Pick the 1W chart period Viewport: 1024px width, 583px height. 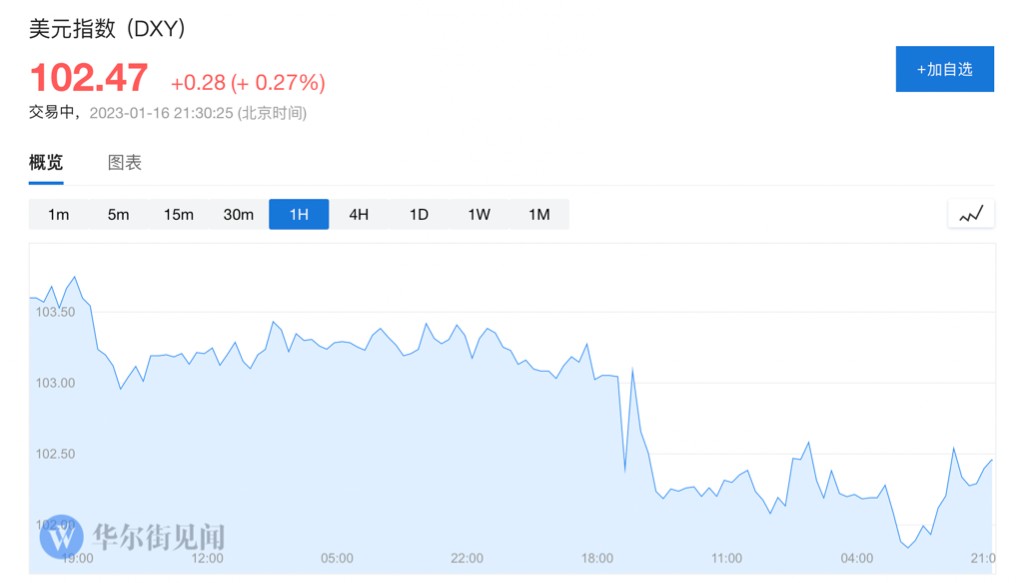479,214
